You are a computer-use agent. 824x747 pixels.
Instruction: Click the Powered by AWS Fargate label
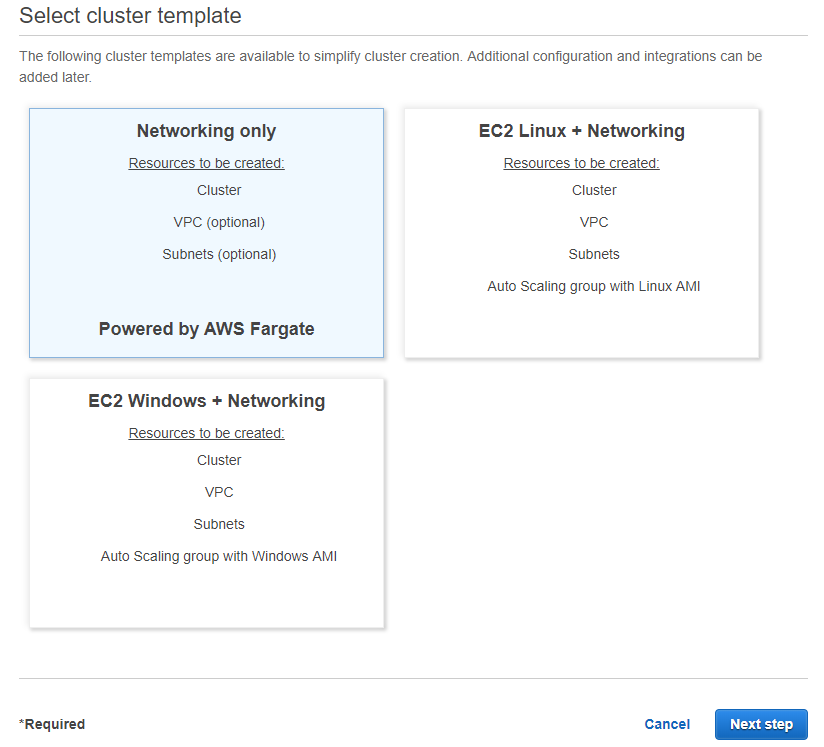click(x=206, y=328)
